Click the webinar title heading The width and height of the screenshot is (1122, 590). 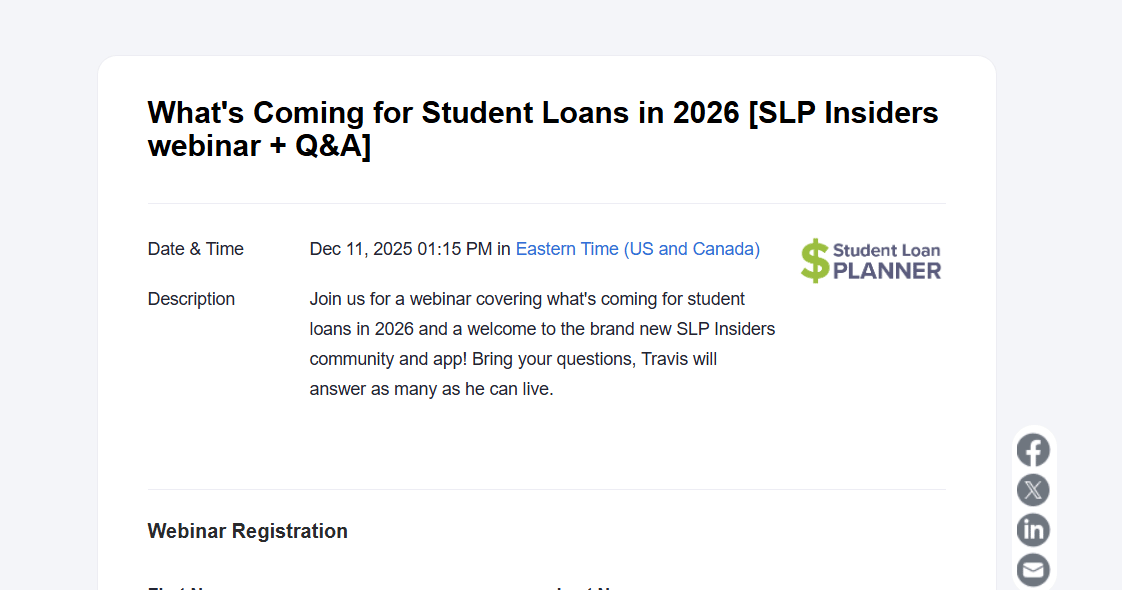tap(543, 128)
